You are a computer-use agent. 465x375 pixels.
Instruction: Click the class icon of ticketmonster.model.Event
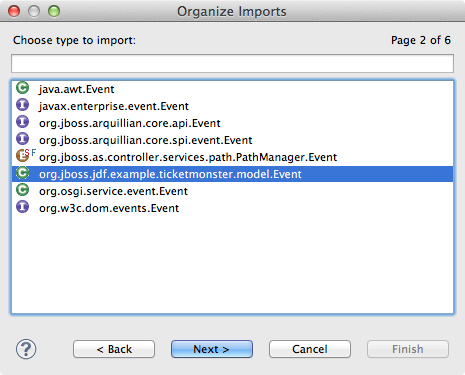(23, 173)
